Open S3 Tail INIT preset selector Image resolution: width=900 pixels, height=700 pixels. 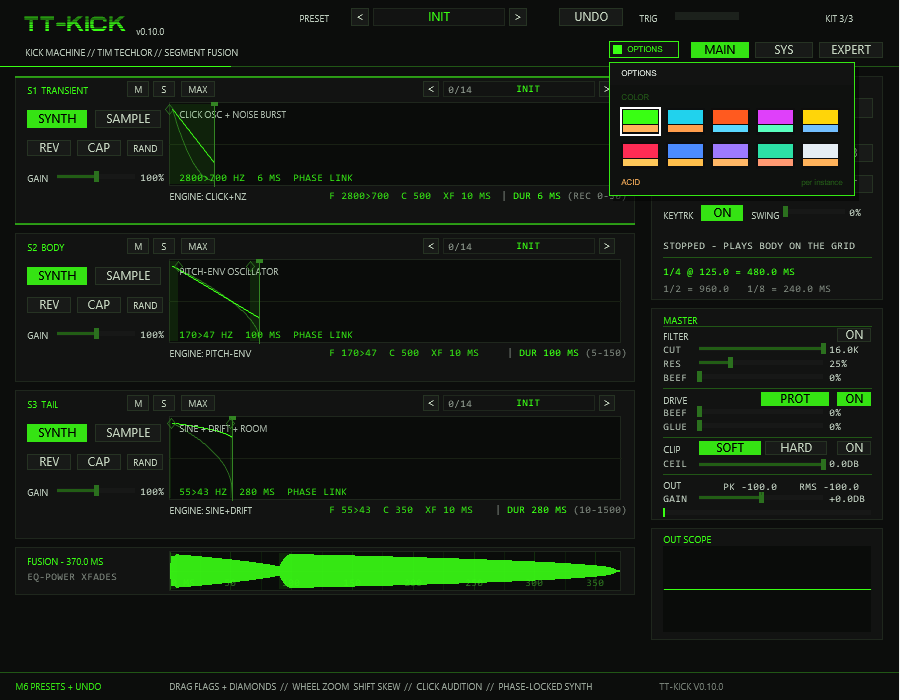[x=519, y=403]
